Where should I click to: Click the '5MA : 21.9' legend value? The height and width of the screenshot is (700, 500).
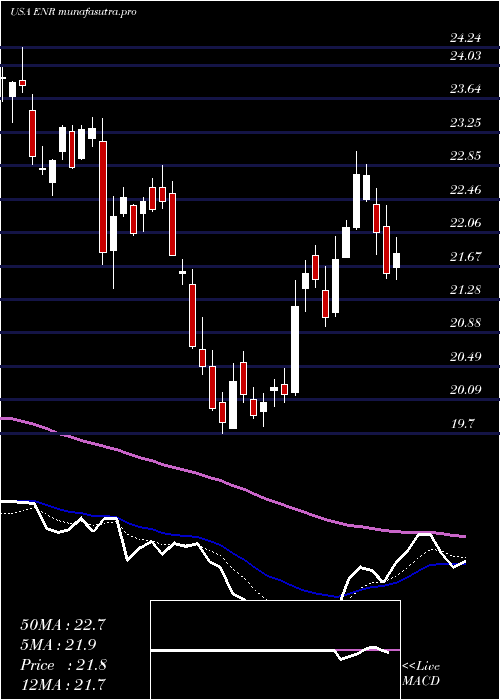59,645
